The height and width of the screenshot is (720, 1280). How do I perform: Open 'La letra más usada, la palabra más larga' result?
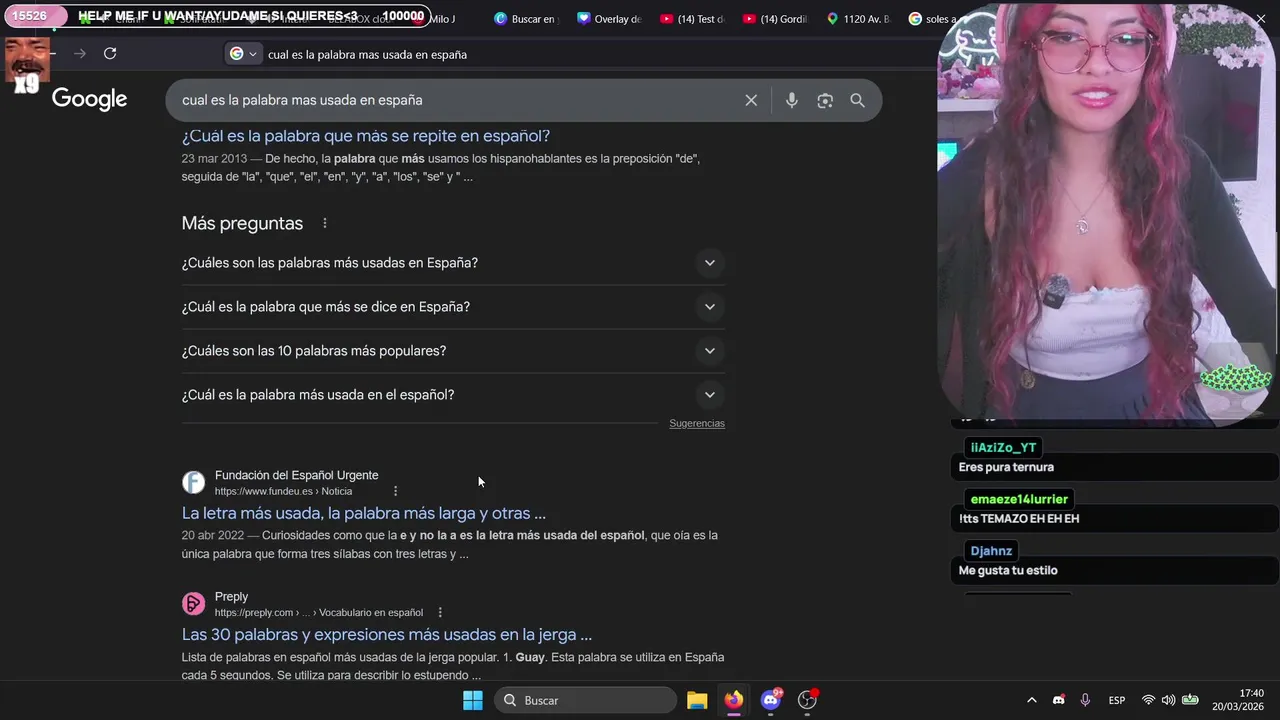click(x=364, y=513)
